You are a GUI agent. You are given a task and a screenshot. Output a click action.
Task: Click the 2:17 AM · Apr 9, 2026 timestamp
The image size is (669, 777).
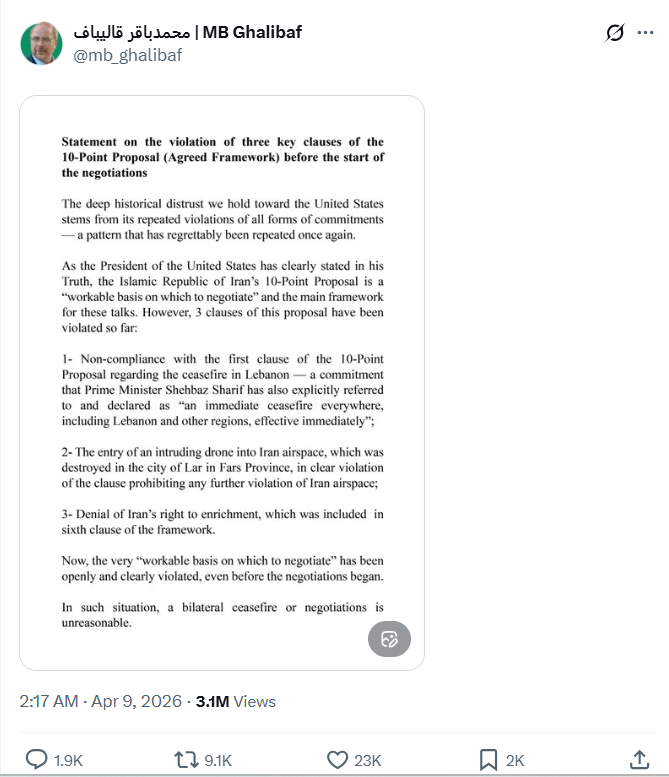(x=98, y=701)
